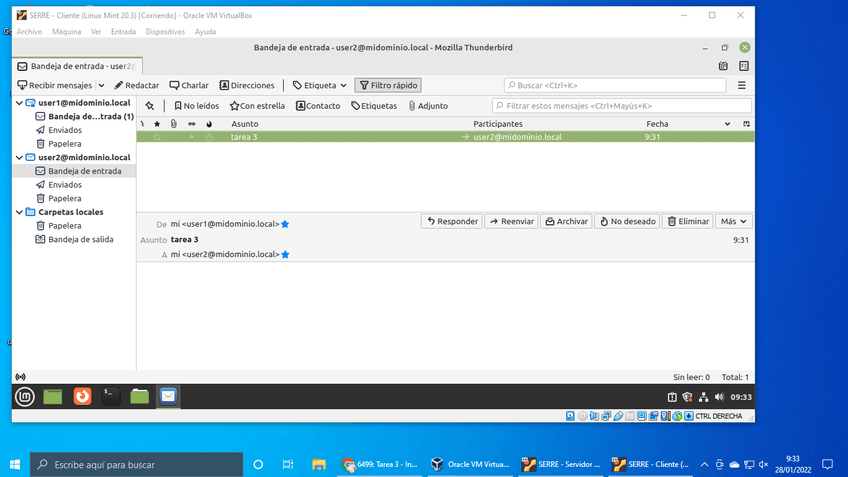Open the Más dropdown in message header

click(733, 221)
